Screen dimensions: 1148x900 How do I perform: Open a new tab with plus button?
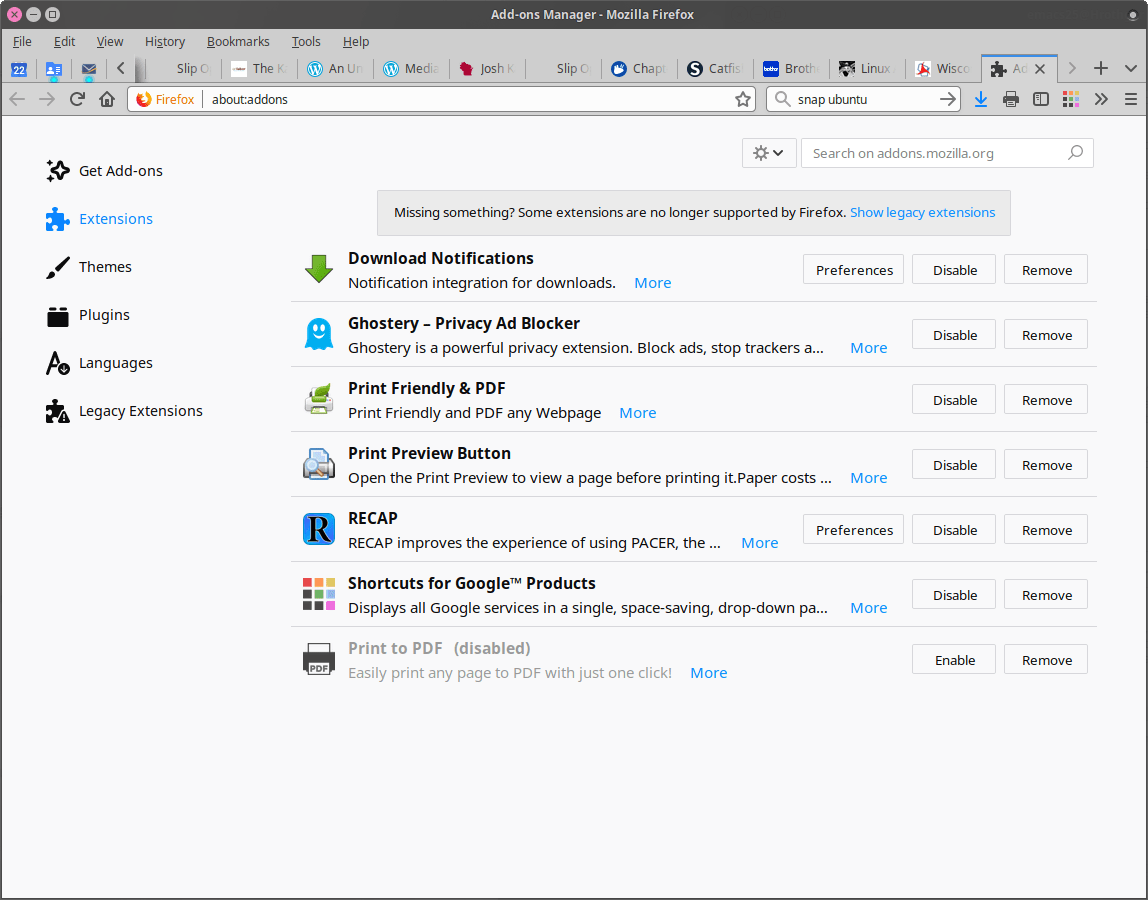[1100, 69]
